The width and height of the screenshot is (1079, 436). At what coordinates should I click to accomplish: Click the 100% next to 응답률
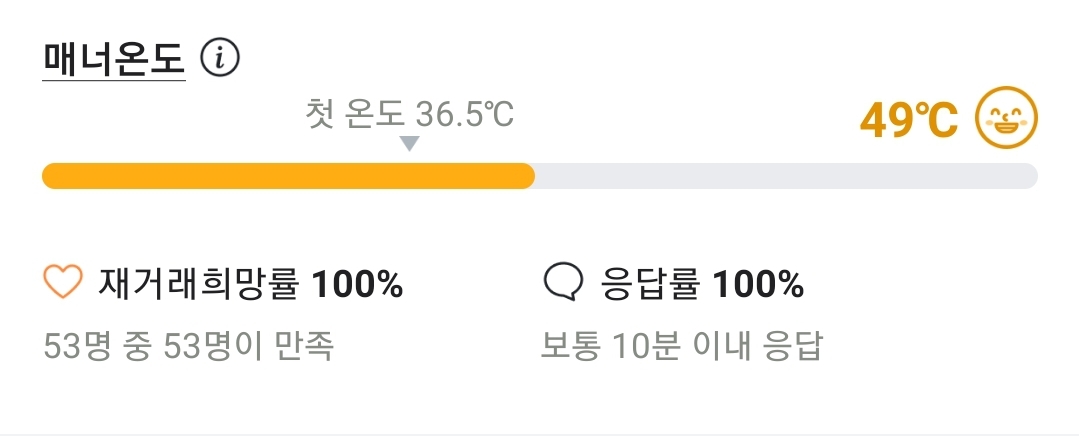758,283
